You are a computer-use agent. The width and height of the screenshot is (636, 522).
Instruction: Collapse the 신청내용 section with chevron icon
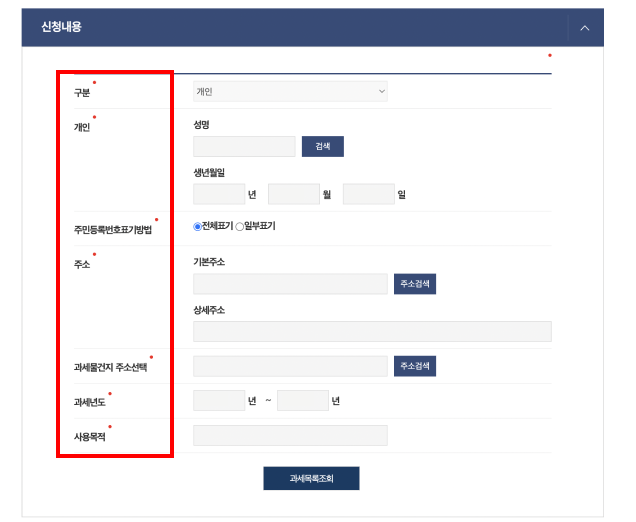pos(584,28)
